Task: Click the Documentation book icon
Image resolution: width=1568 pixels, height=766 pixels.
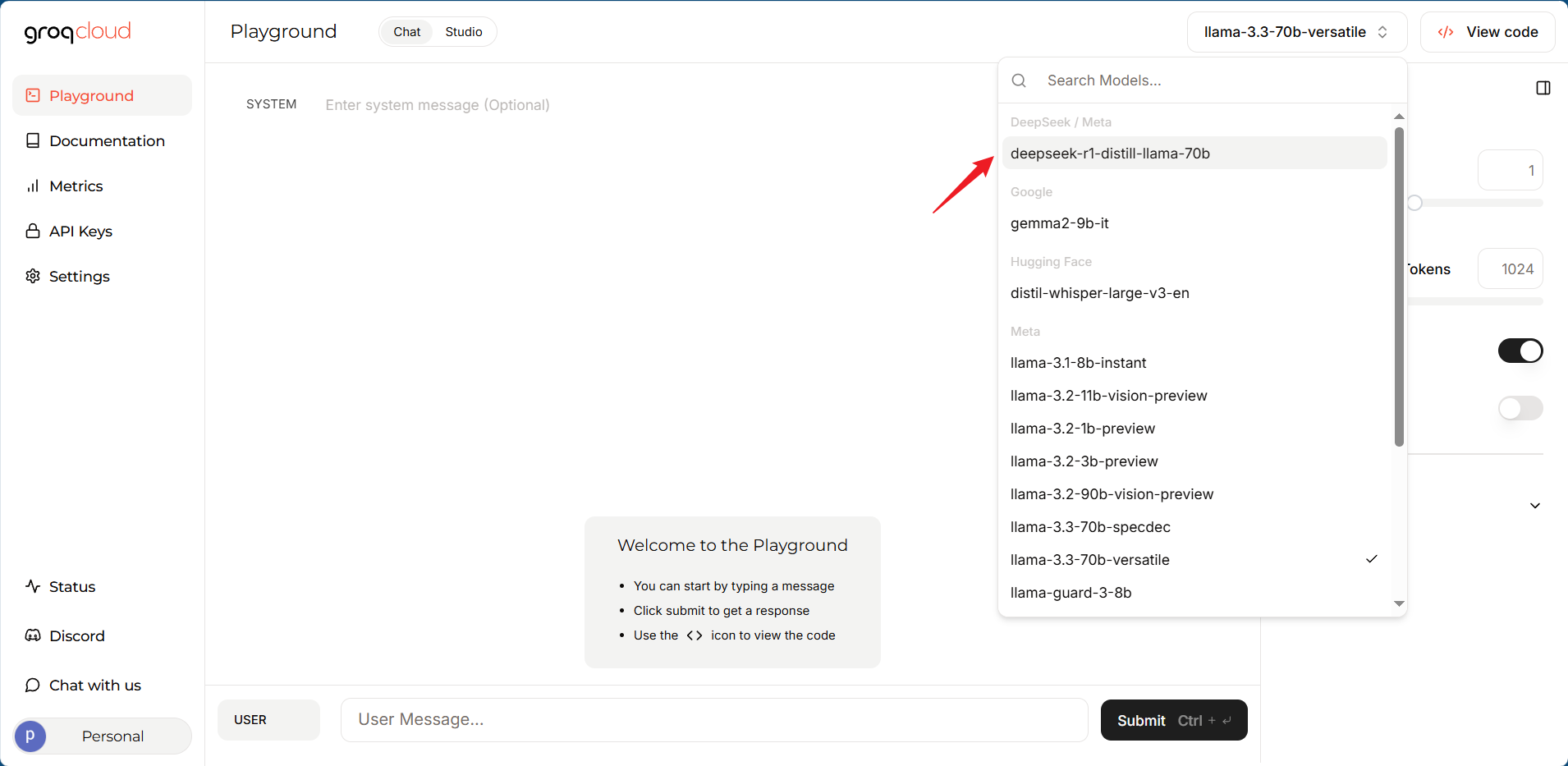Action: pos(33,140)
